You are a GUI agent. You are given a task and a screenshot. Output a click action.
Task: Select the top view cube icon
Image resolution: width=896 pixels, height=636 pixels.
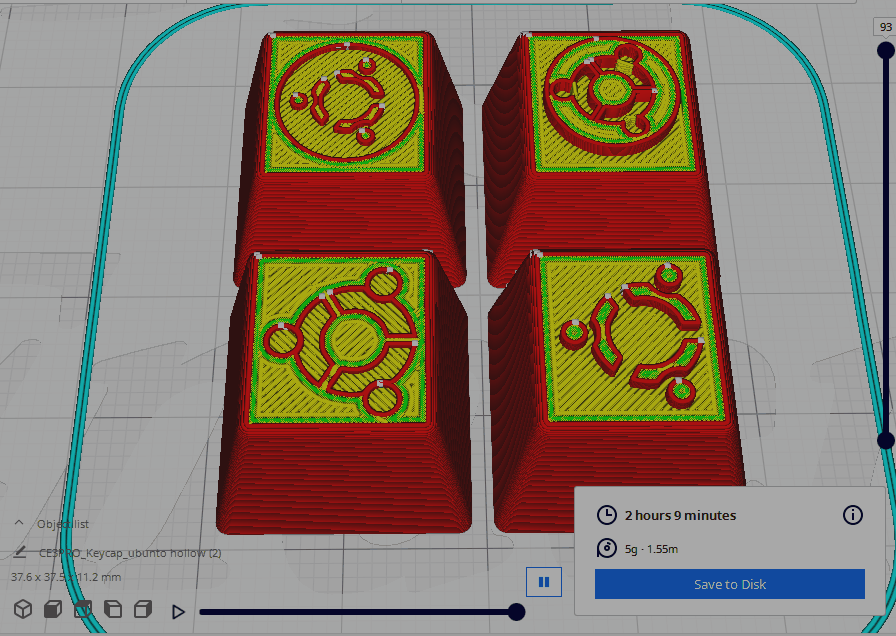[x=83, y=609]
